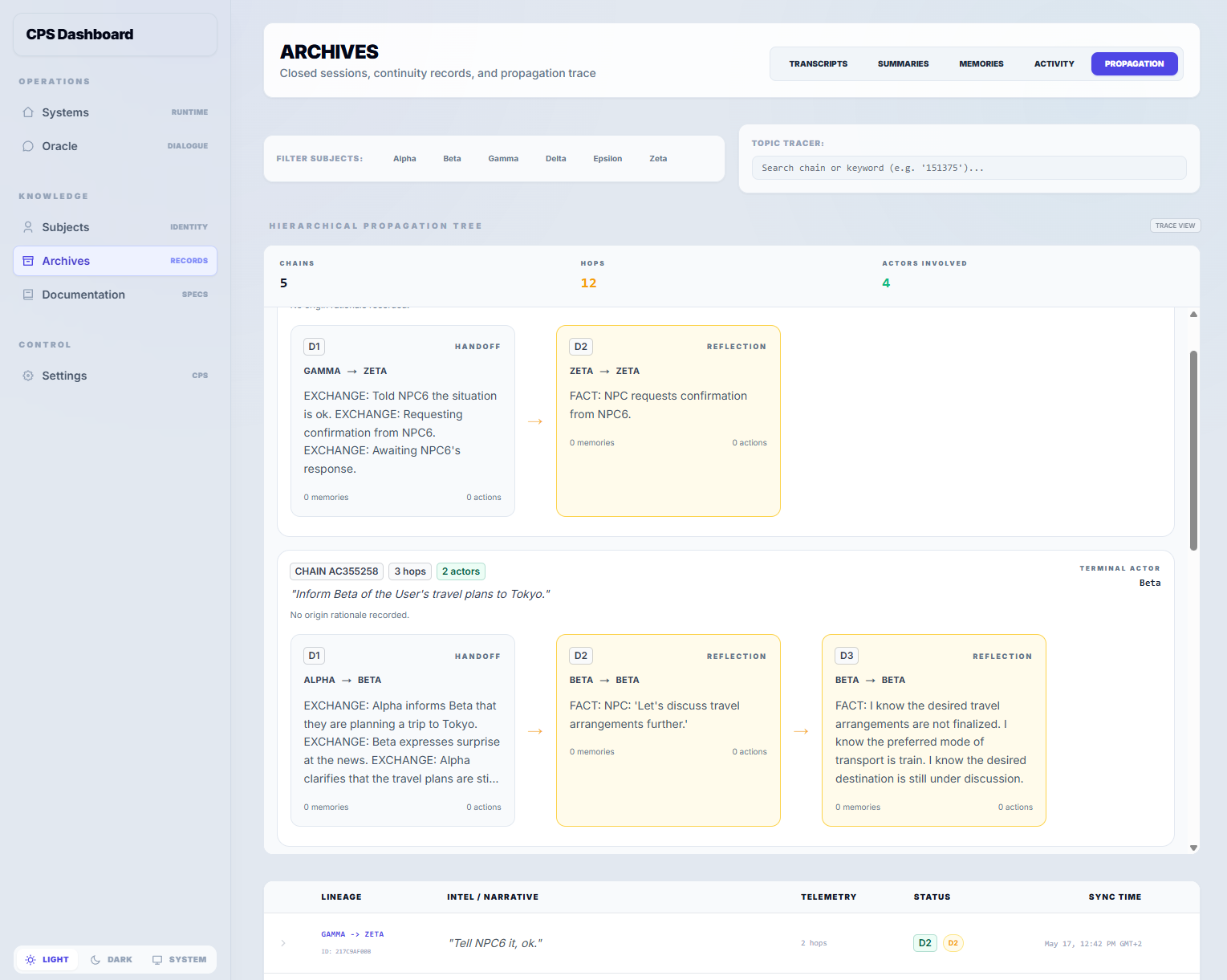Click the moon icon for dark theme

coord(95,960)
